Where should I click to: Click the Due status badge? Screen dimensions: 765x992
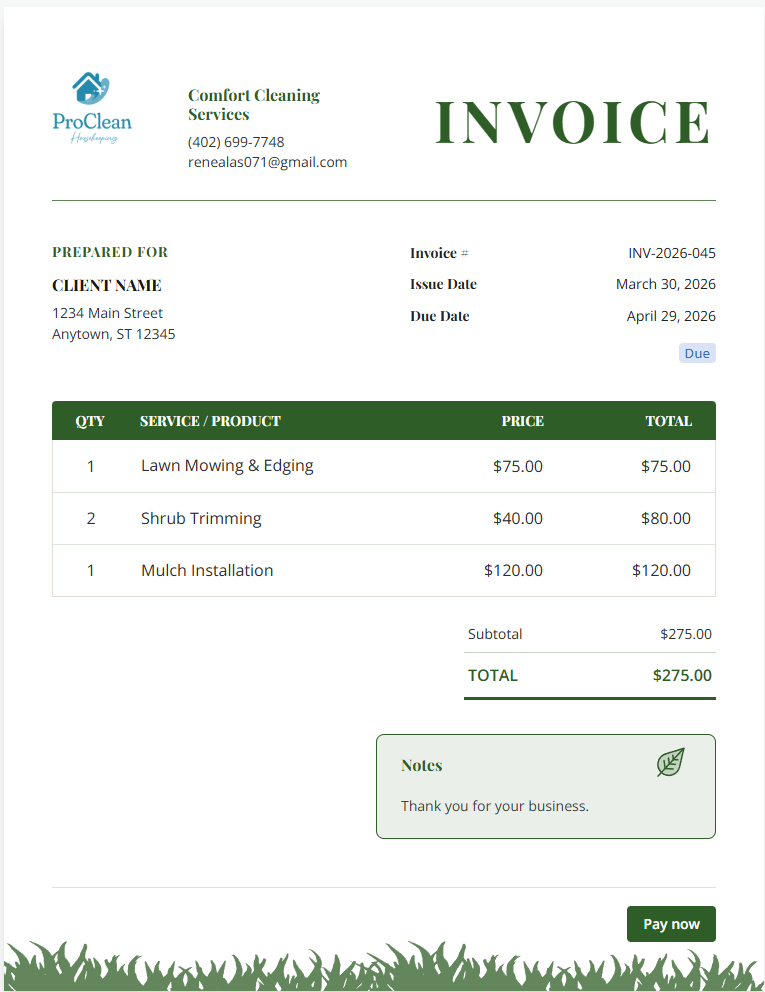tap(697, 353)
